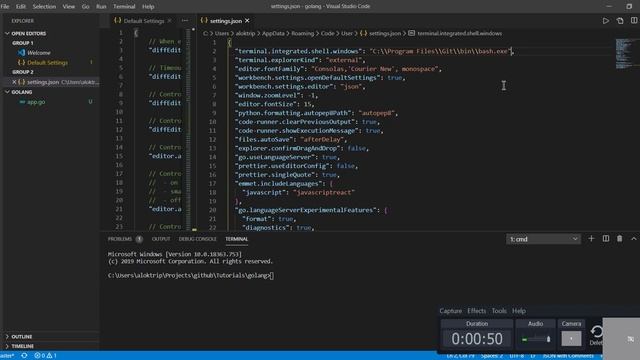Switch to the Output panel tab
The height and width of the screenshot is (360, 640).
[161, 239]
